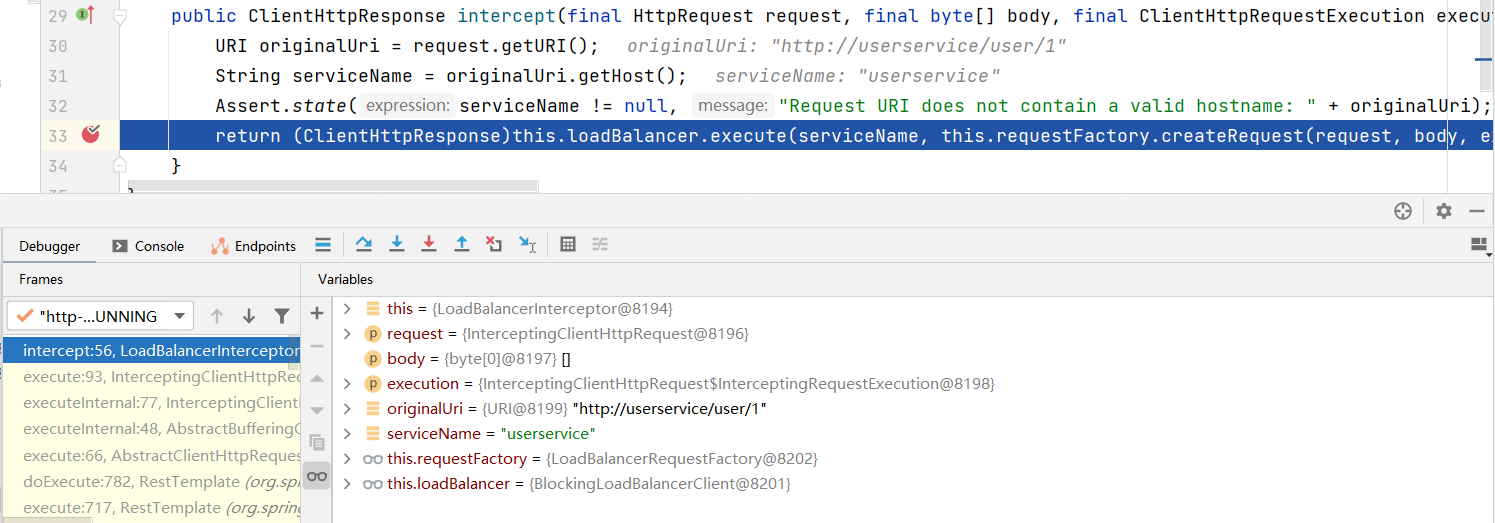The image size is (1495, 523).
Task: Click Variables panel header
Action: click(345, 279)
